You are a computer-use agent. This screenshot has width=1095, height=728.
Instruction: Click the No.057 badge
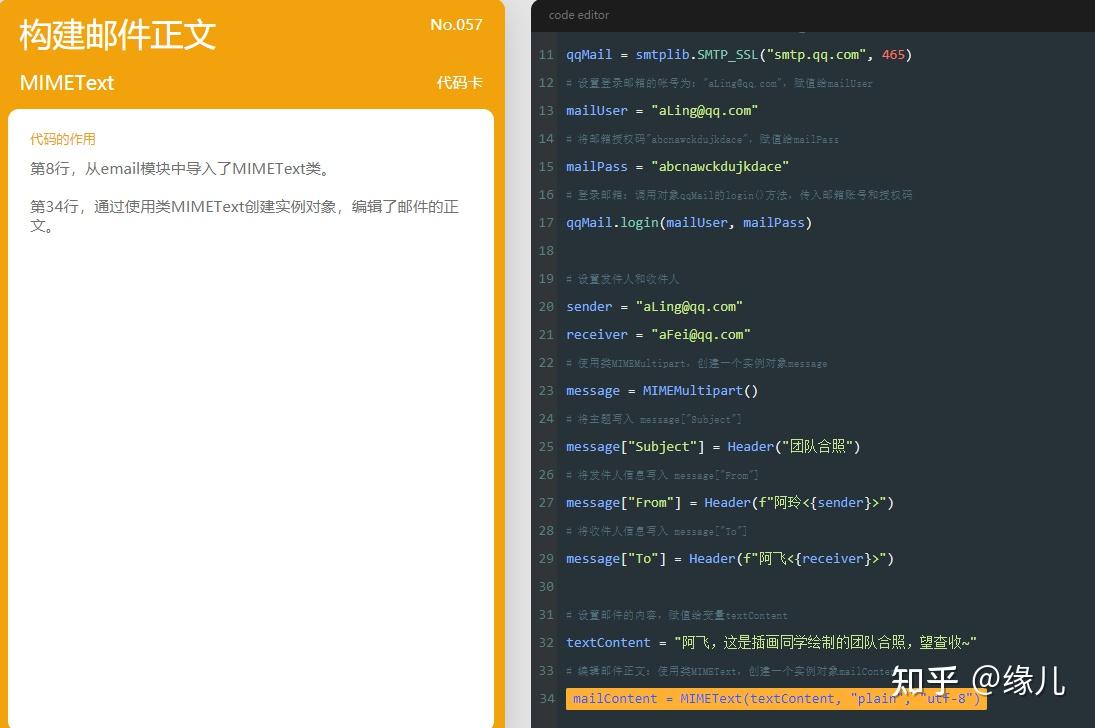456,24
